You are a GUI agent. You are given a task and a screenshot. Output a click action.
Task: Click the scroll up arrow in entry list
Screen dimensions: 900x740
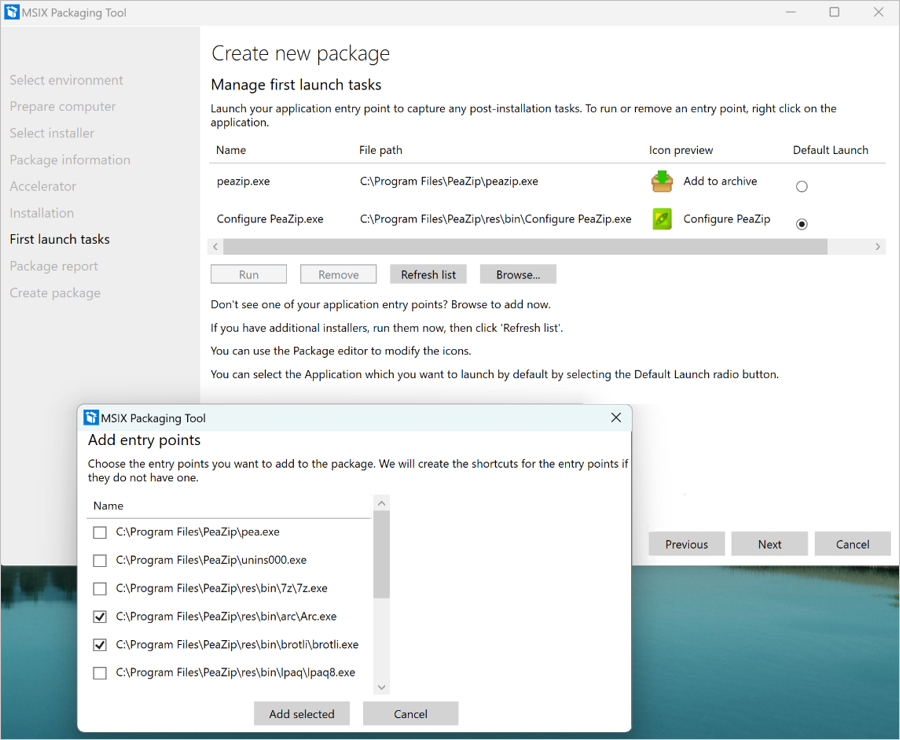coord(382,503)
